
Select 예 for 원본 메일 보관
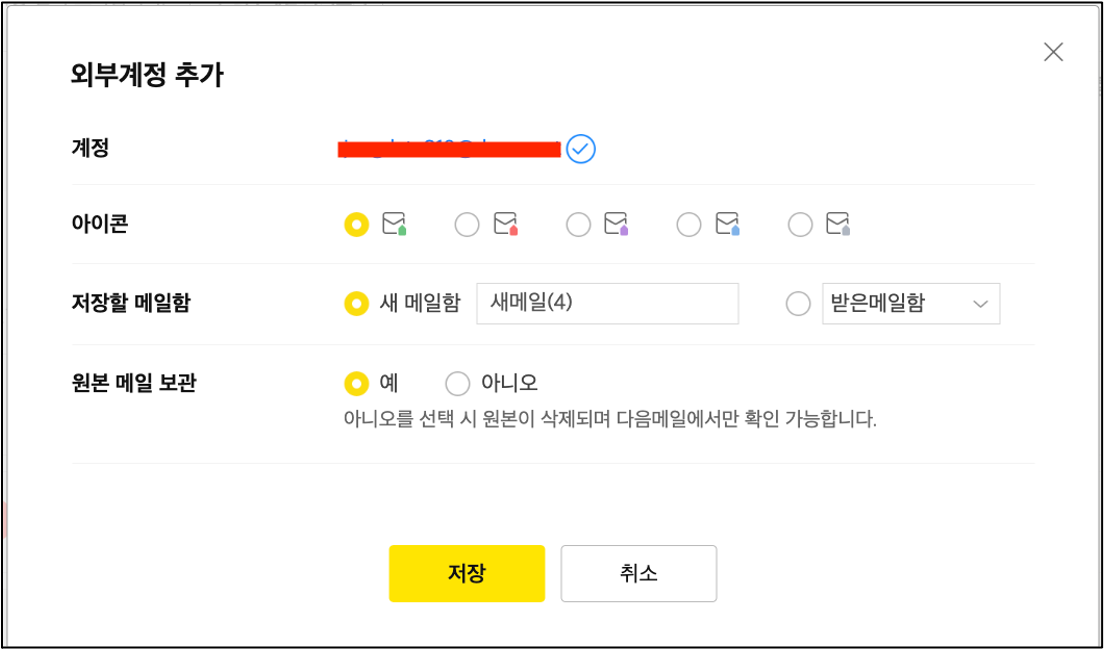point(356,383)
